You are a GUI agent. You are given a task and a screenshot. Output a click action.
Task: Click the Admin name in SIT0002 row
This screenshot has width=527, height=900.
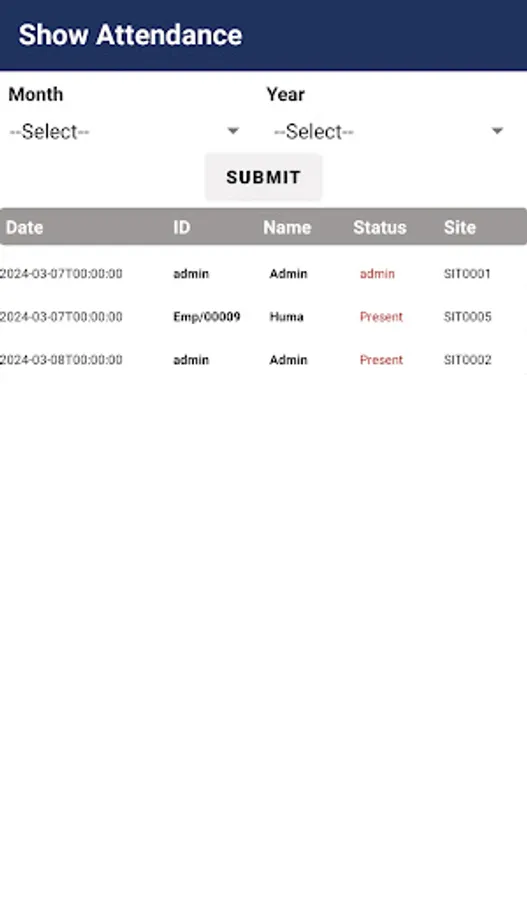pyautogui.click(x=288, y=360)
